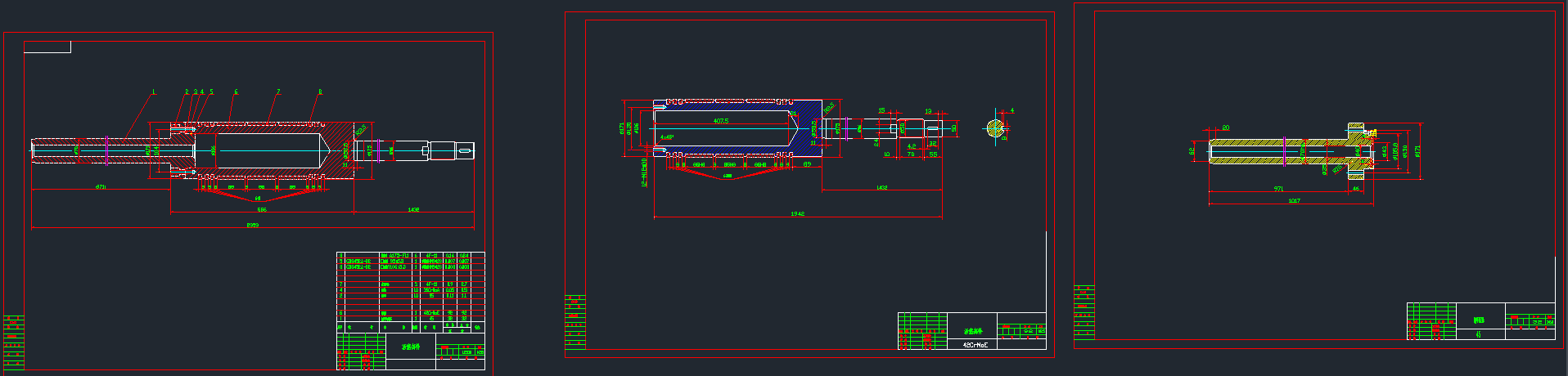
Task: Click part callout number 1
Action: pos(153,92)
